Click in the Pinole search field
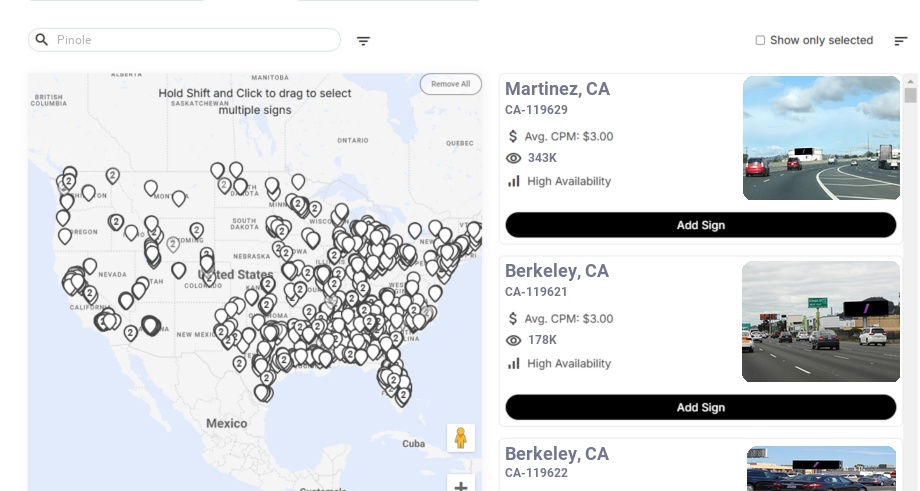920x491 pixels. 190,40
